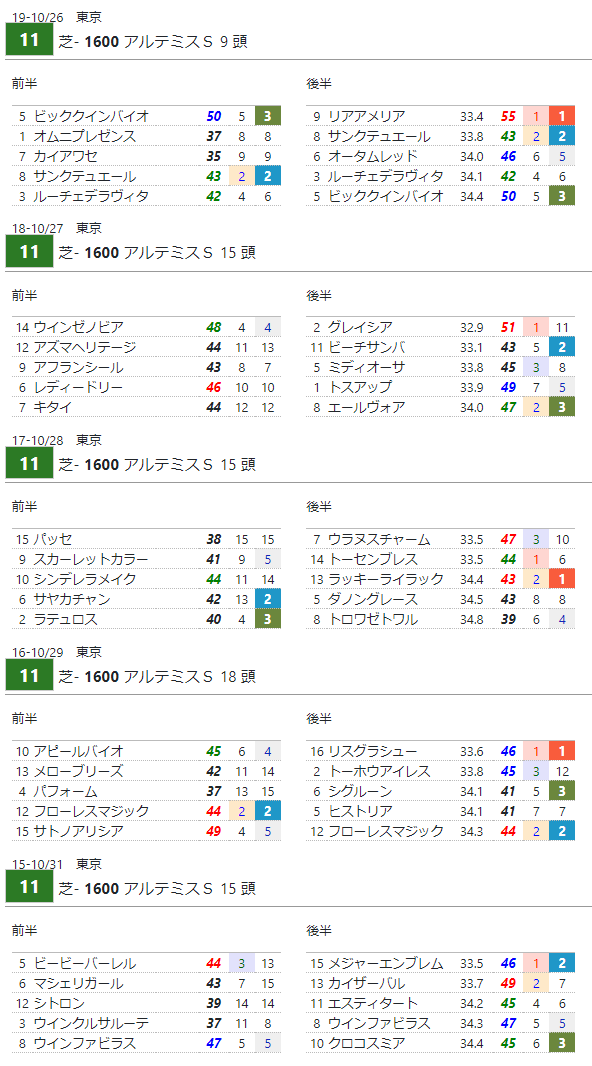
Task: Click the green 11 badge for 16-10/29 race
Action: [x=29, y=676]
